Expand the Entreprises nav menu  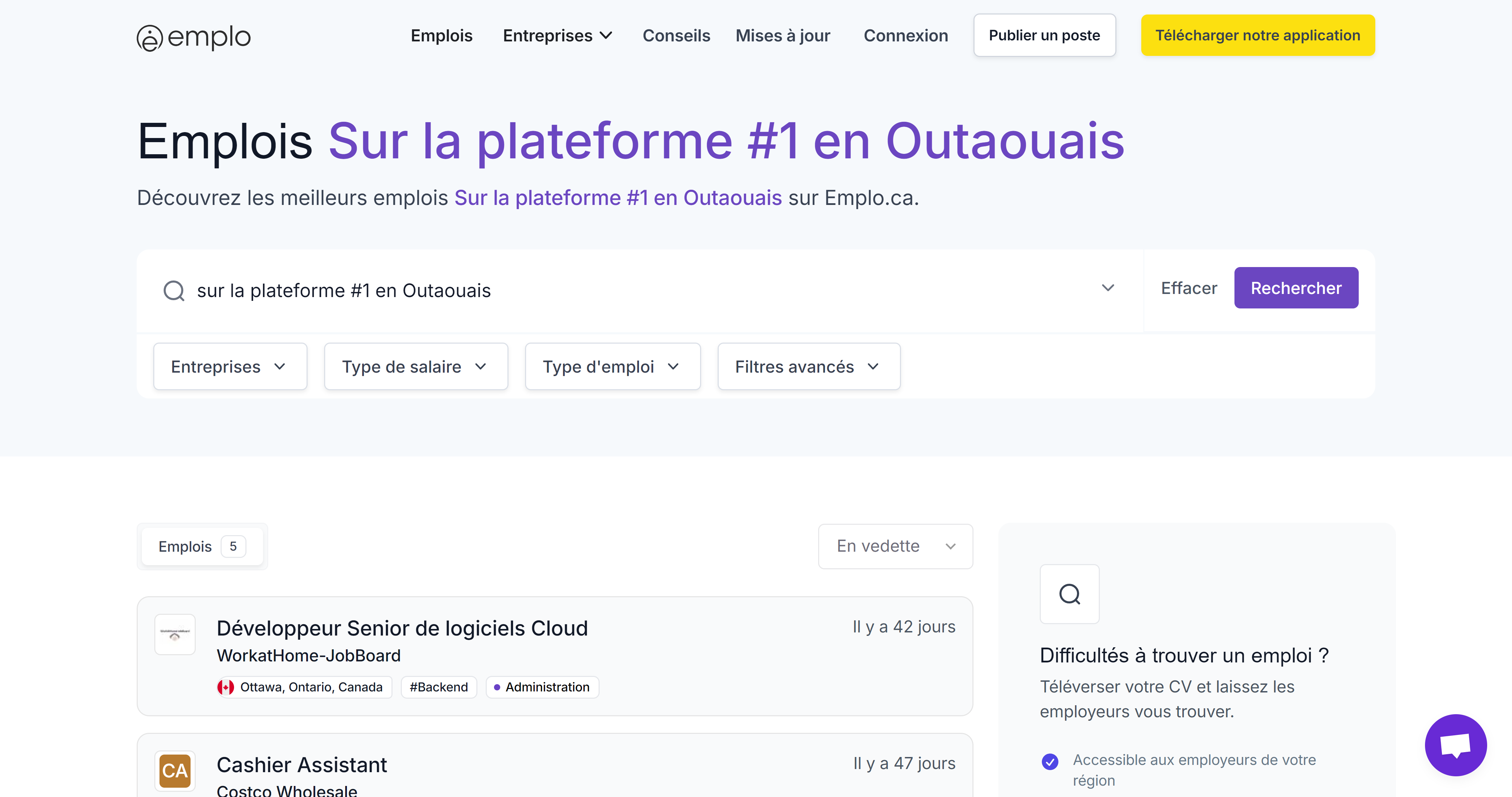(x=558, y=36)
